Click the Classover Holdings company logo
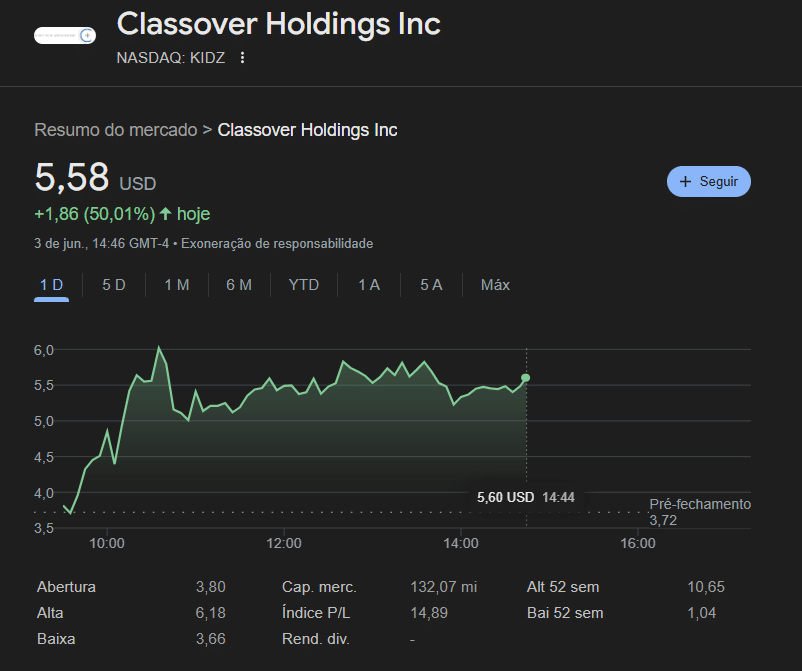This screenshot has height=671, width=802. [x=65, y=35]
